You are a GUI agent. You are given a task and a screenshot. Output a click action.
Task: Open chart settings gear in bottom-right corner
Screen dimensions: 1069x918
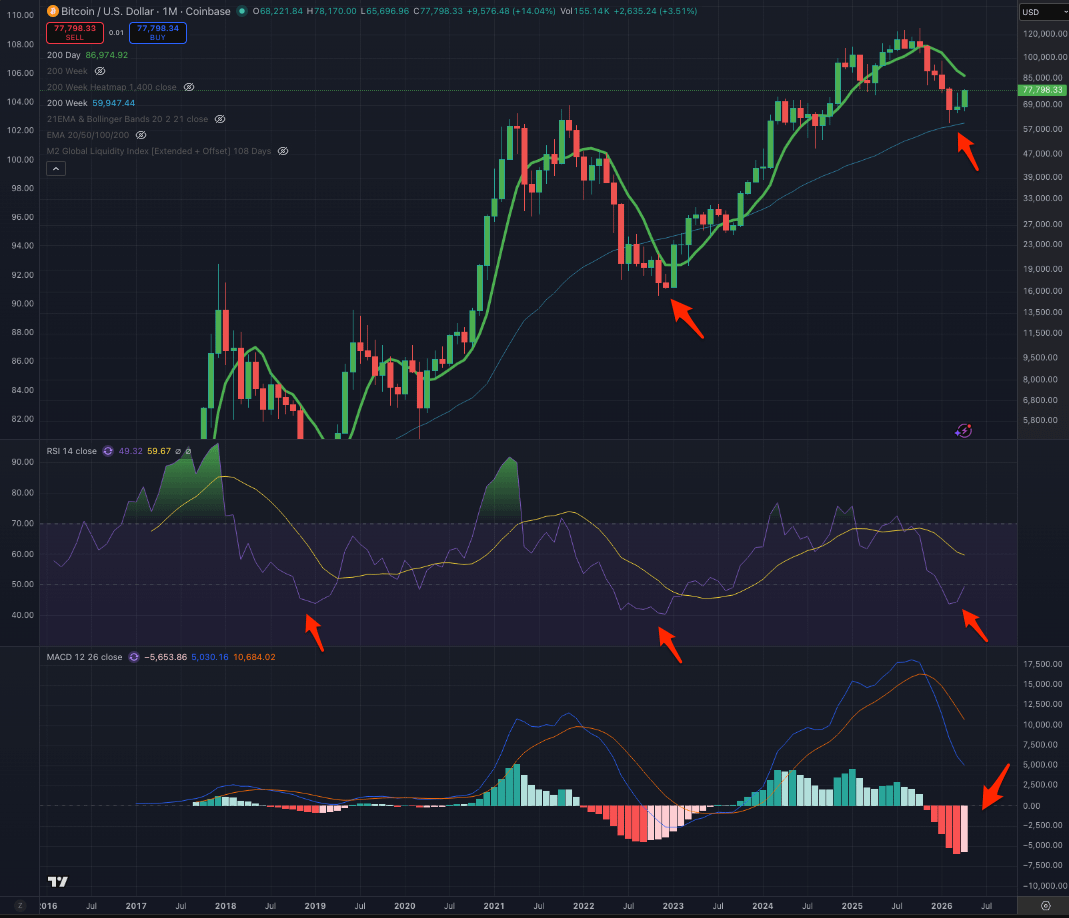pos(1046,906)
